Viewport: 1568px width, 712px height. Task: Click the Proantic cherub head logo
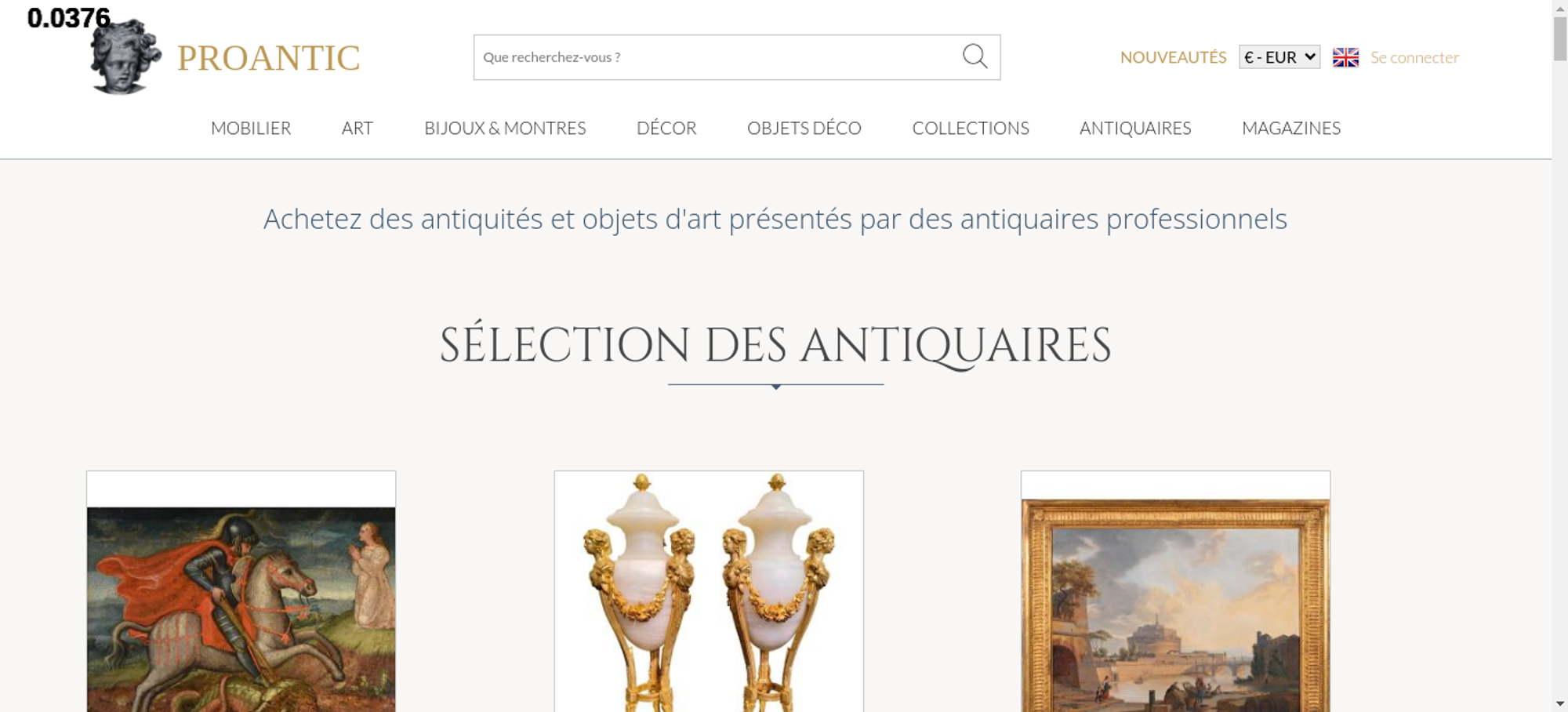click(x=125, y=56)
